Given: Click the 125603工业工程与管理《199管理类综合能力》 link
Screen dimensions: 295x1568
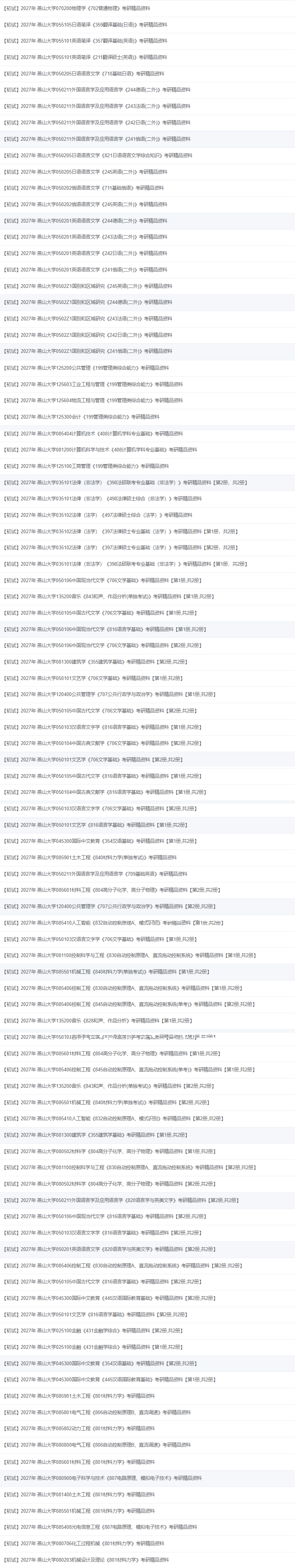Looking at the screenshot, I should click(x=94, y=384).
